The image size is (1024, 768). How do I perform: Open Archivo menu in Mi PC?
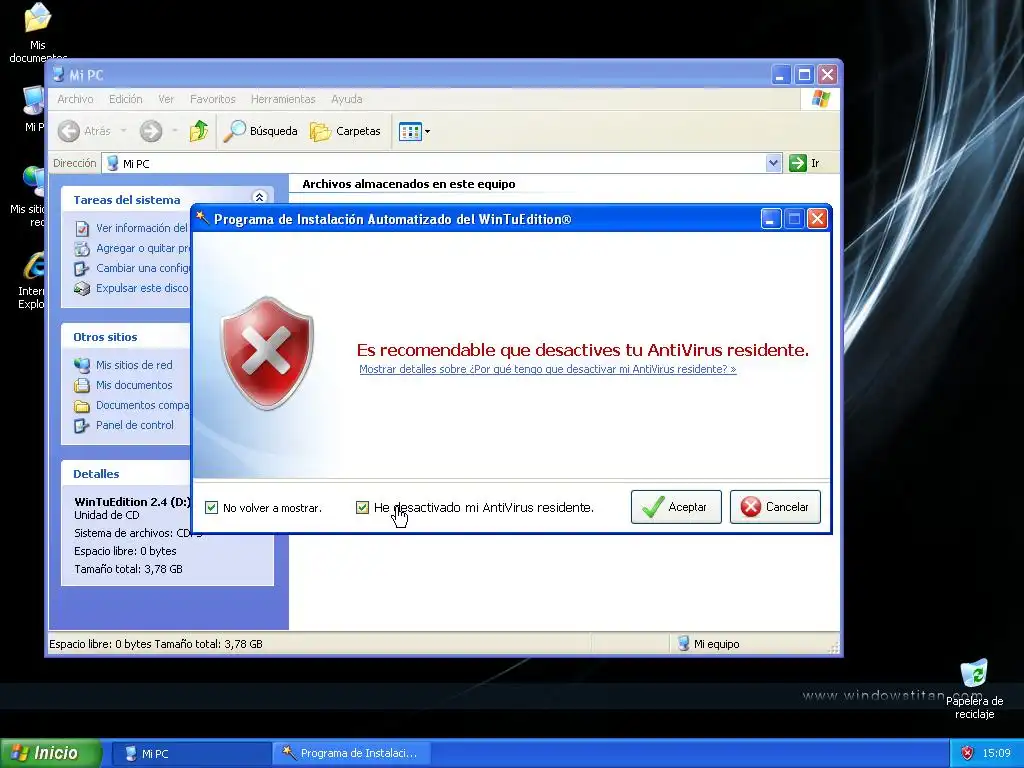(x=75, y=99)
